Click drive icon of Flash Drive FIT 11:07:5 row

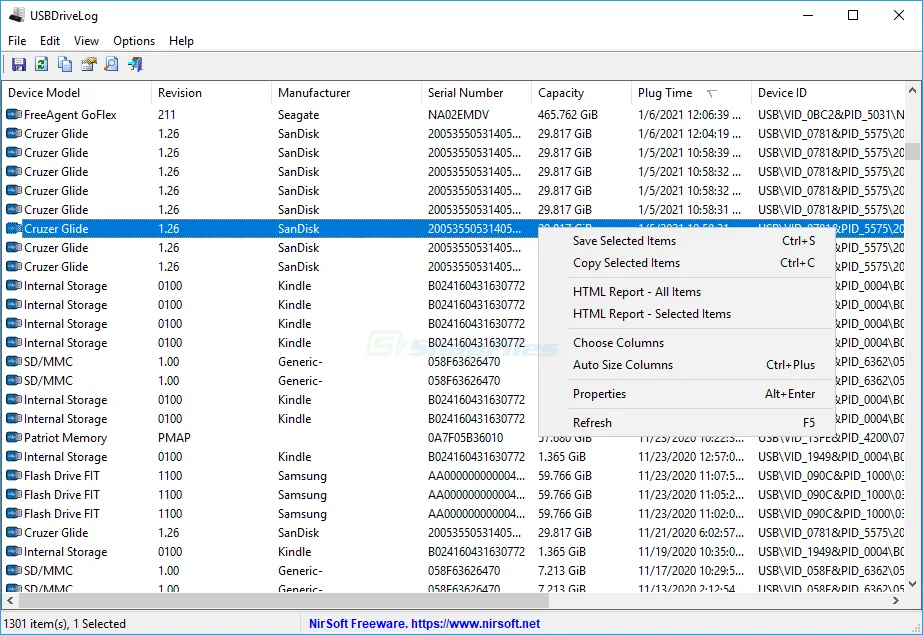click(14, 476)
